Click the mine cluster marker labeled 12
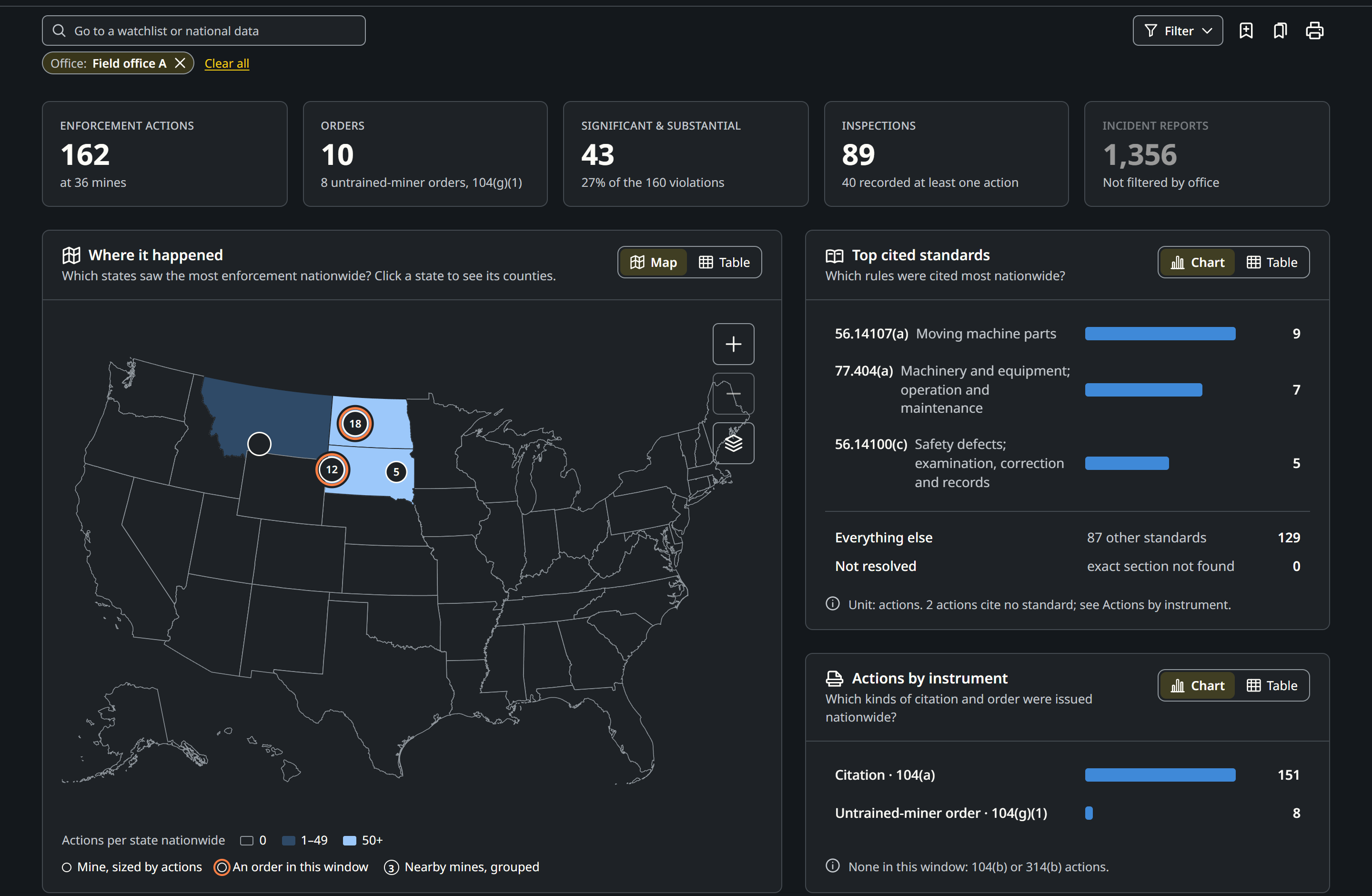The image size is (1372, 896). (332, 469)
